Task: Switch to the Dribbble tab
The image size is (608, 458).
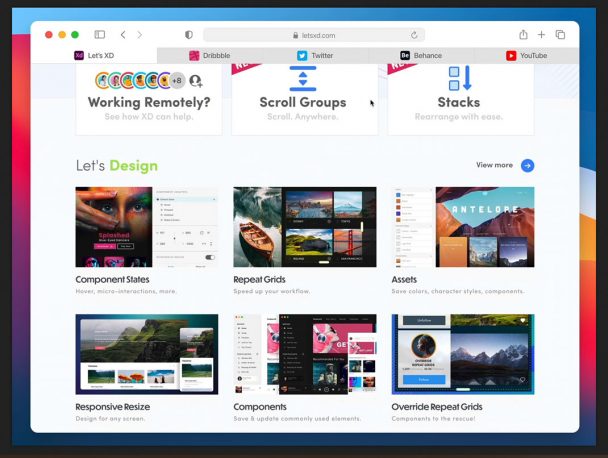Action: 209,56
